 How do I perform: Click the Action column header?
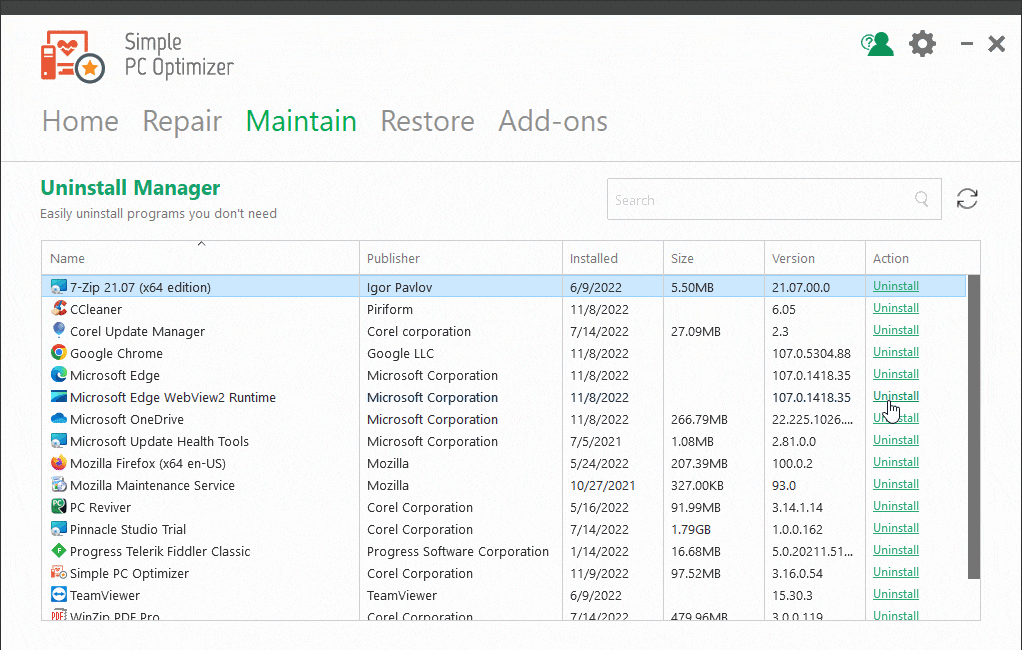[x=922, y=258]
